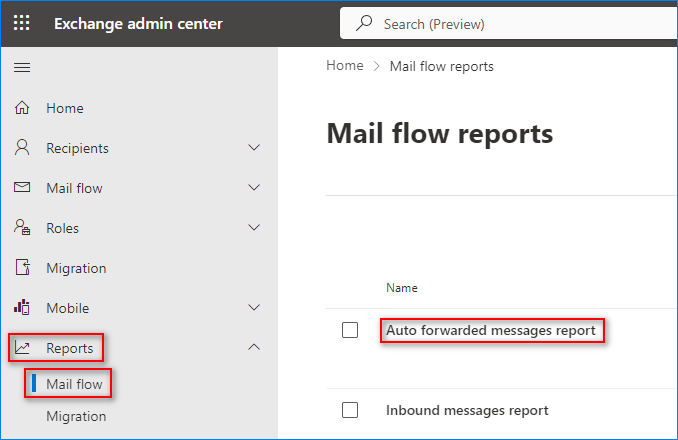Screen dimensions: 678x440
Task: Open the Auto forwarded messages report
Action: click(x=491, y=331)
